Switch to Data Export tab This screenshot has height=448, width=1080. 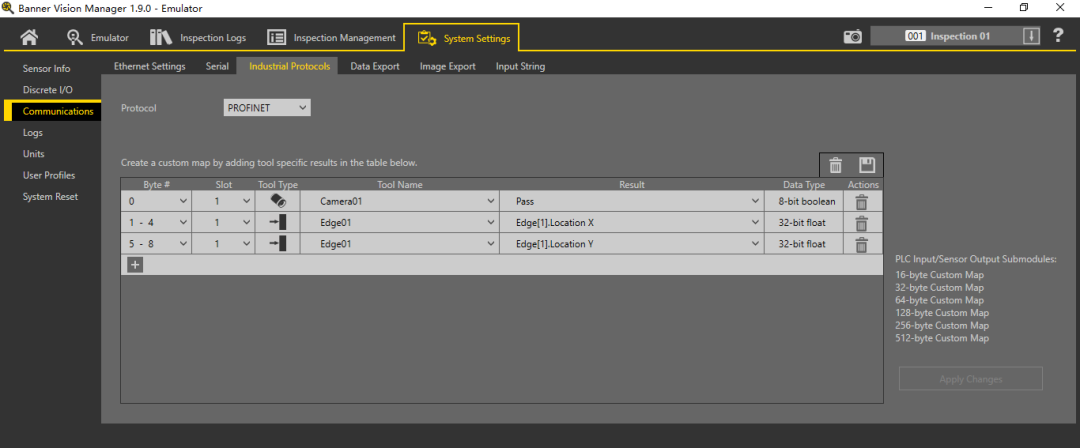pyautogui.click(x=375, y=67)
